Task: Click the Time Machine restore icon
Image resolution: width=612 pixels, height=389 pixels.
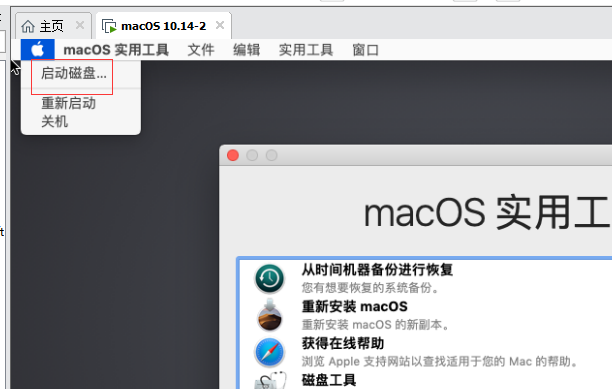Action: (x=269, y=279)
